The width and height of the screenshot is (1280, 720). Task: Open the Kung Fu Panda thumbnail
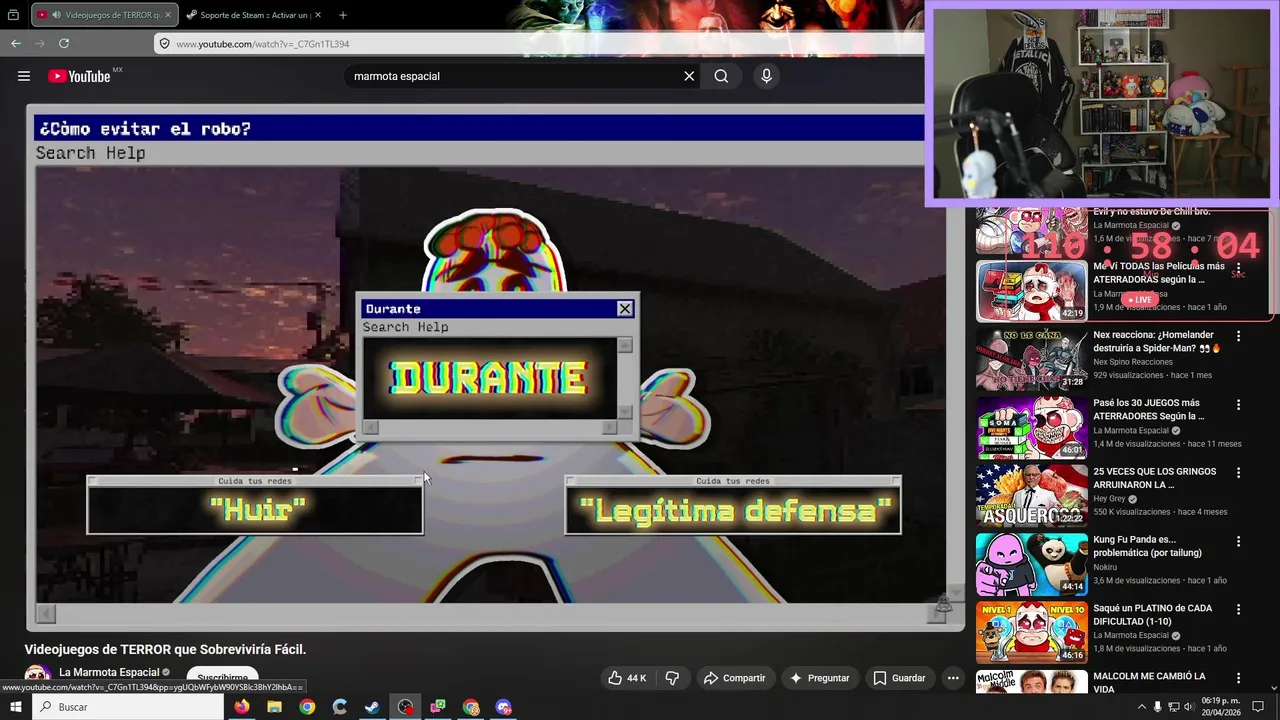(1031, 564)
